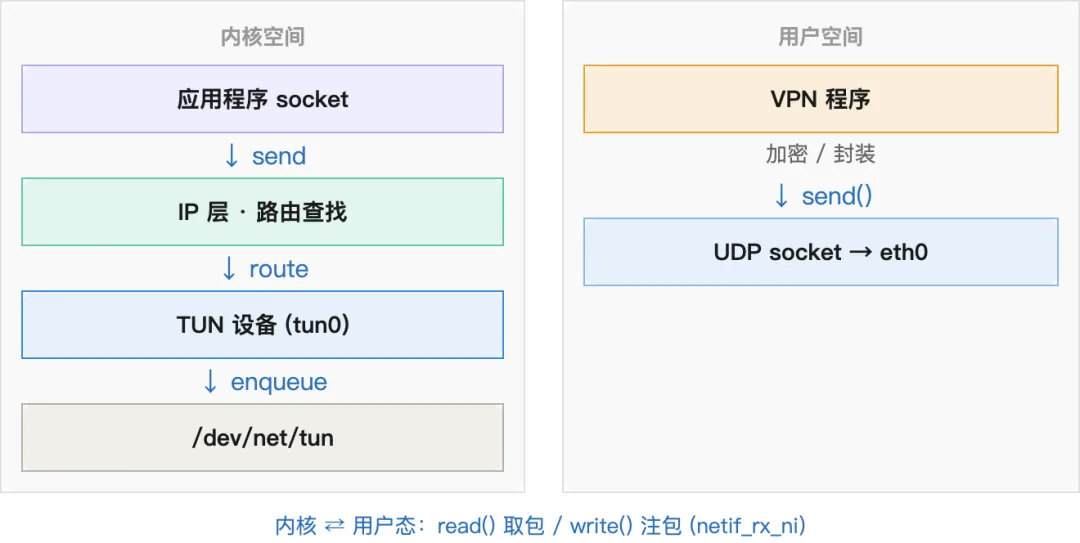
Task: Click the 应用程序 socket box
Action: point(262,99)
